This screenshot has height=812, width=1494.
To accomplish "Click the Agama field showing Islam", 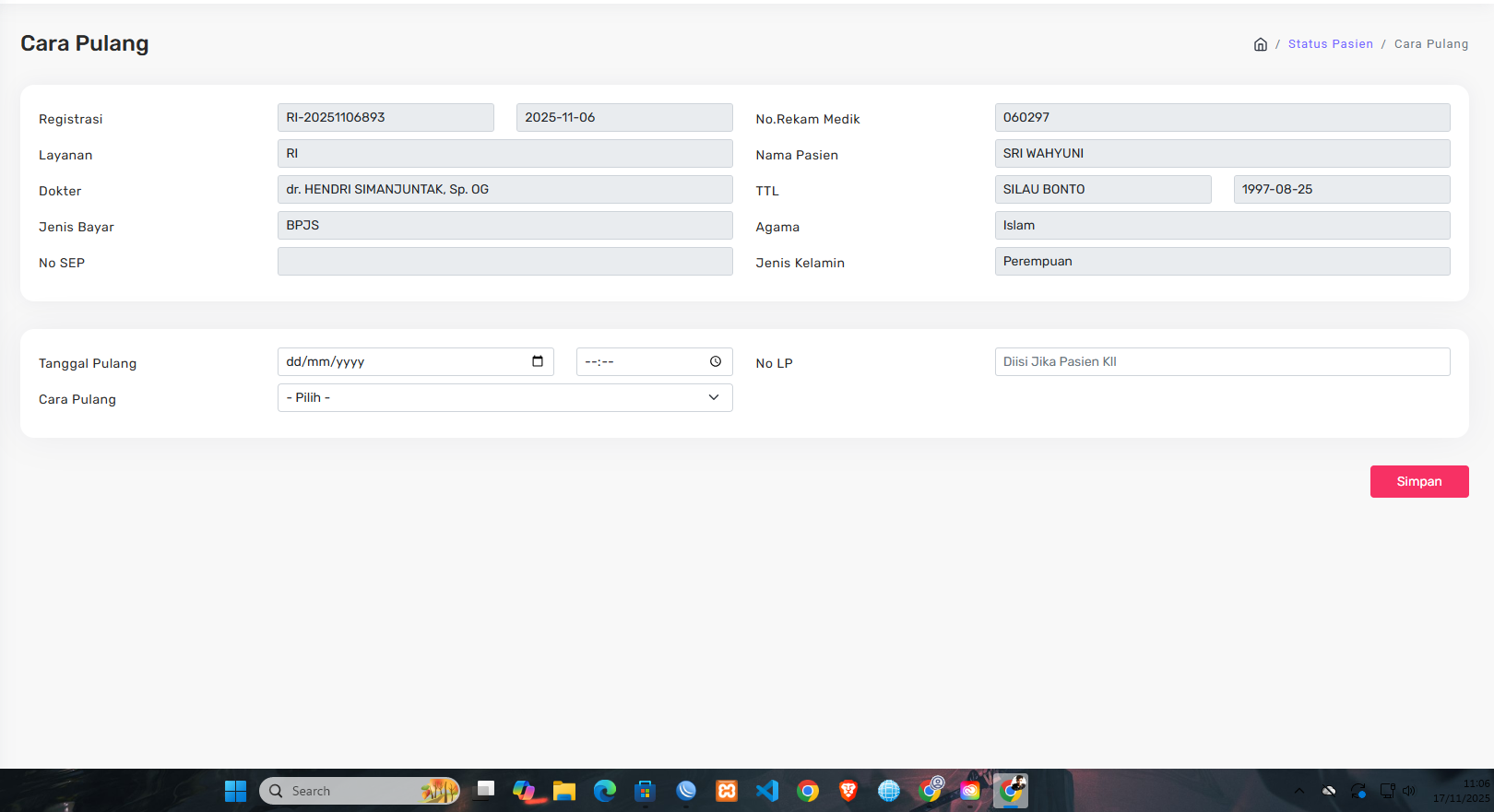I will point(1223,226).
